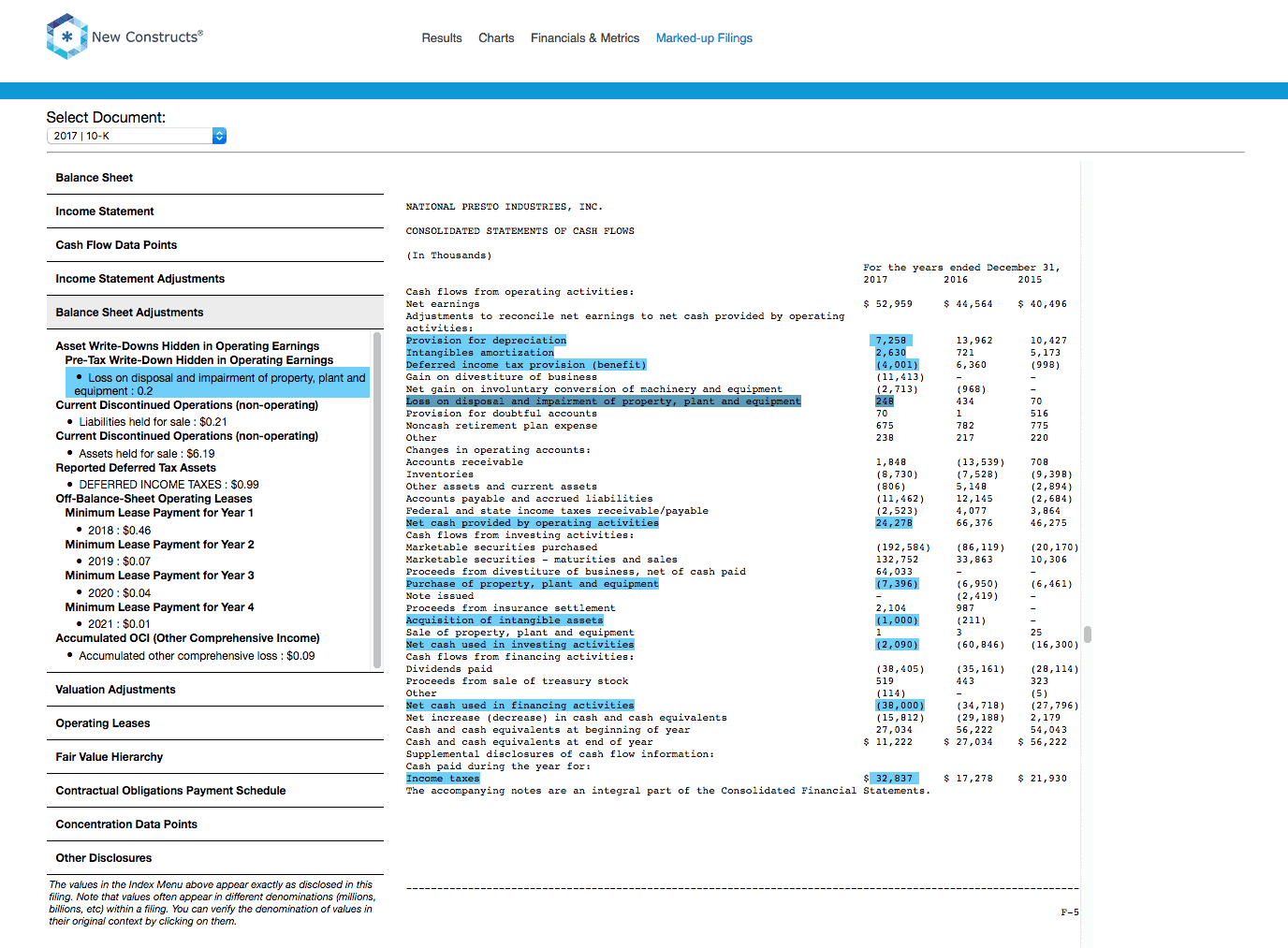Expand the Other Disclosures section
Image resolution: width=1288 pixels, height=948 pixels.
coord(215,858)
